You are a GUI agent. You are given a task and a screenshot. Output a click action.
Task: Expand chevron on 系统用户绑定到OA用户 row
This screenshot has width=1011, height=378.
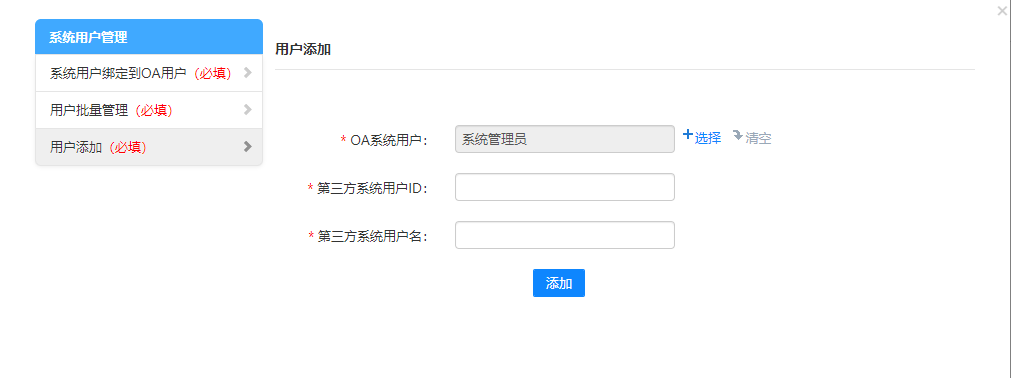point(247,73)
